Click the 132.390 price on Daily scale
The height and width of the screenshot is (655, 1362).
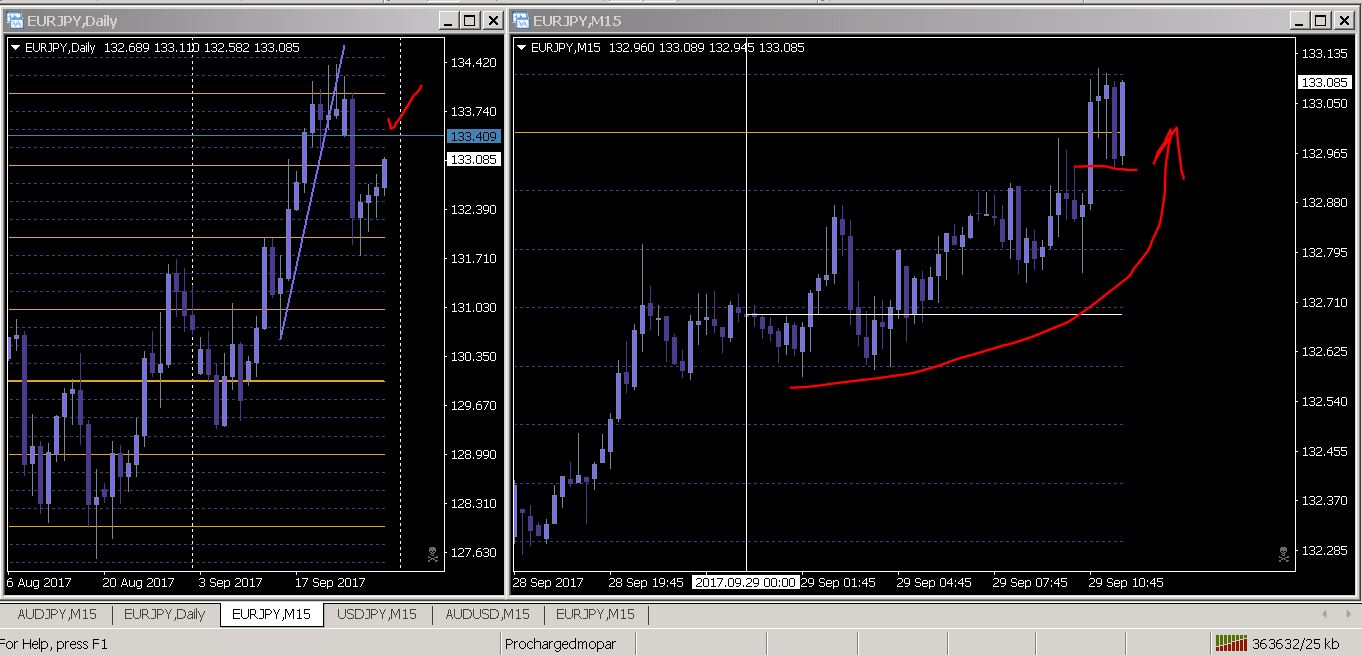click(x=474, y=209)
